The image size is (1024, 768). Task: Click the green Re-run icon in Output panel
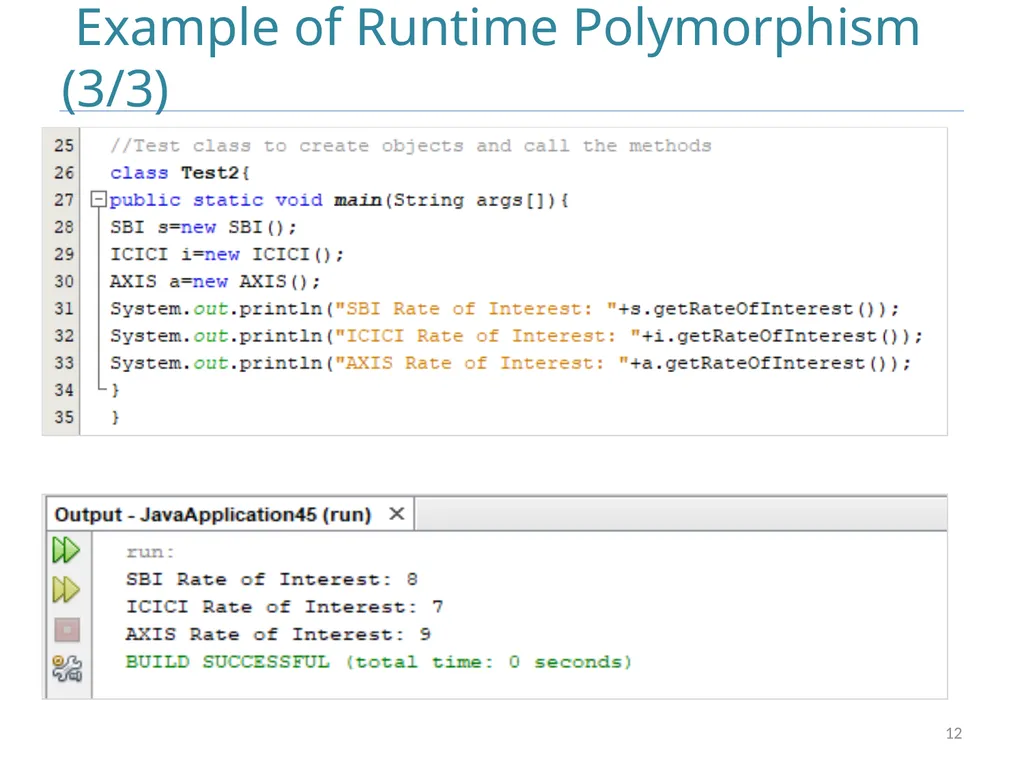point(66,550)
